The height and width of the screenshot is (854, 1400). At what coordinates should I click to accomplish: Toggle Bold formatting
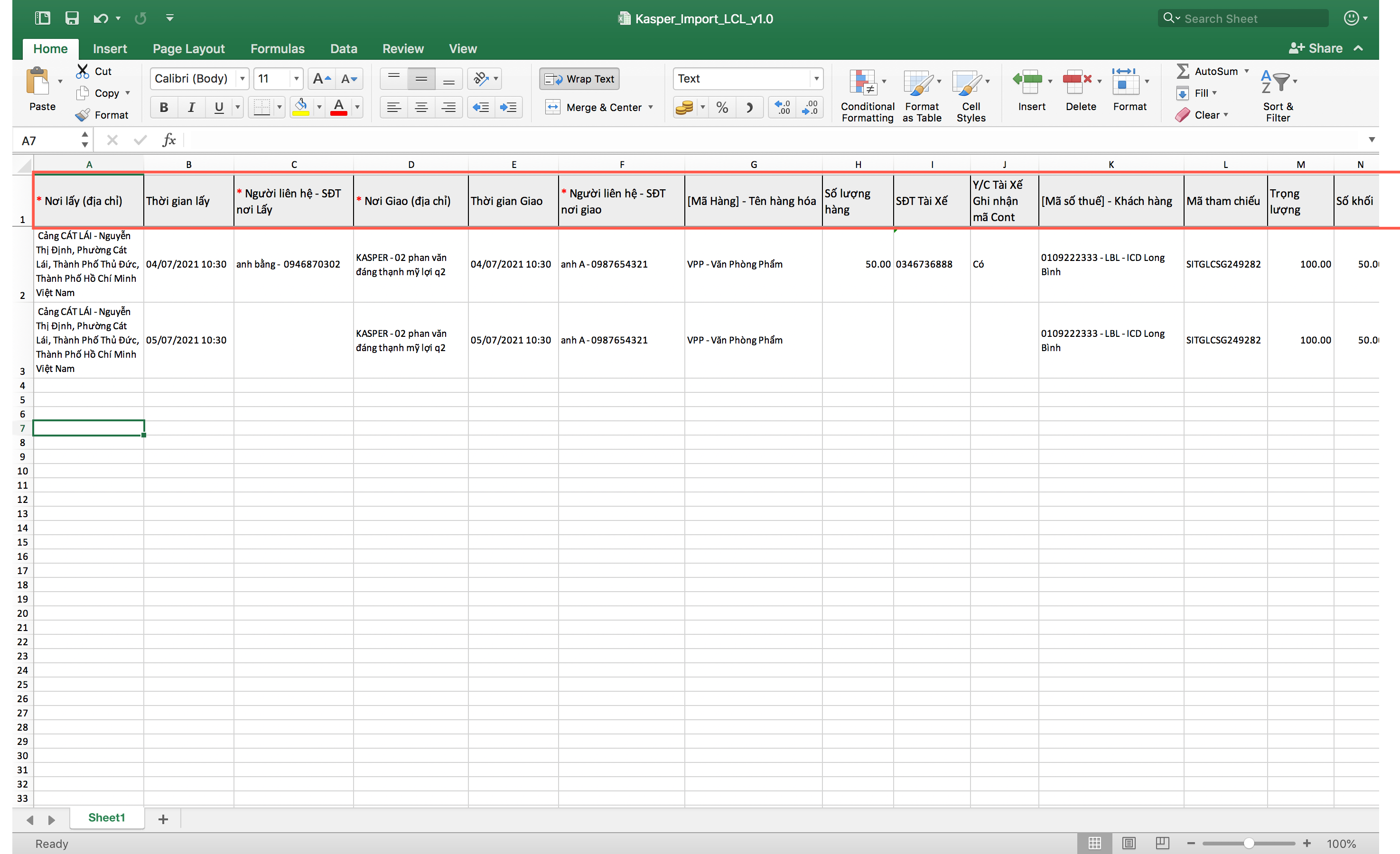click(x=164, y=107)
